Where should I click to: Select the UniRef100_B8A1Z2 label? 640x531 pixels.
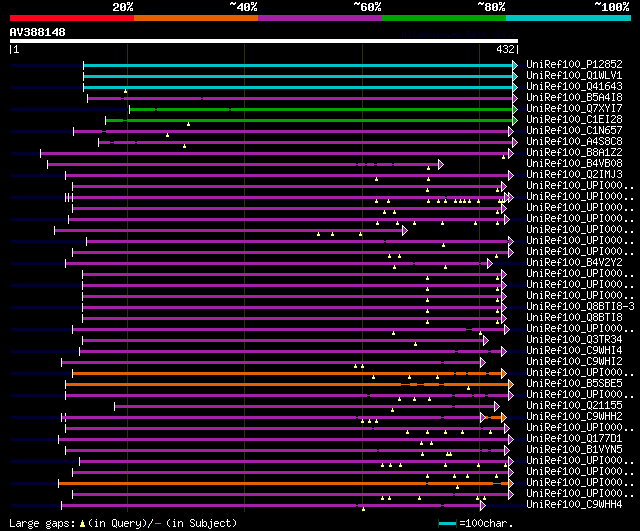pyautogui.click(x=574, y=153)
